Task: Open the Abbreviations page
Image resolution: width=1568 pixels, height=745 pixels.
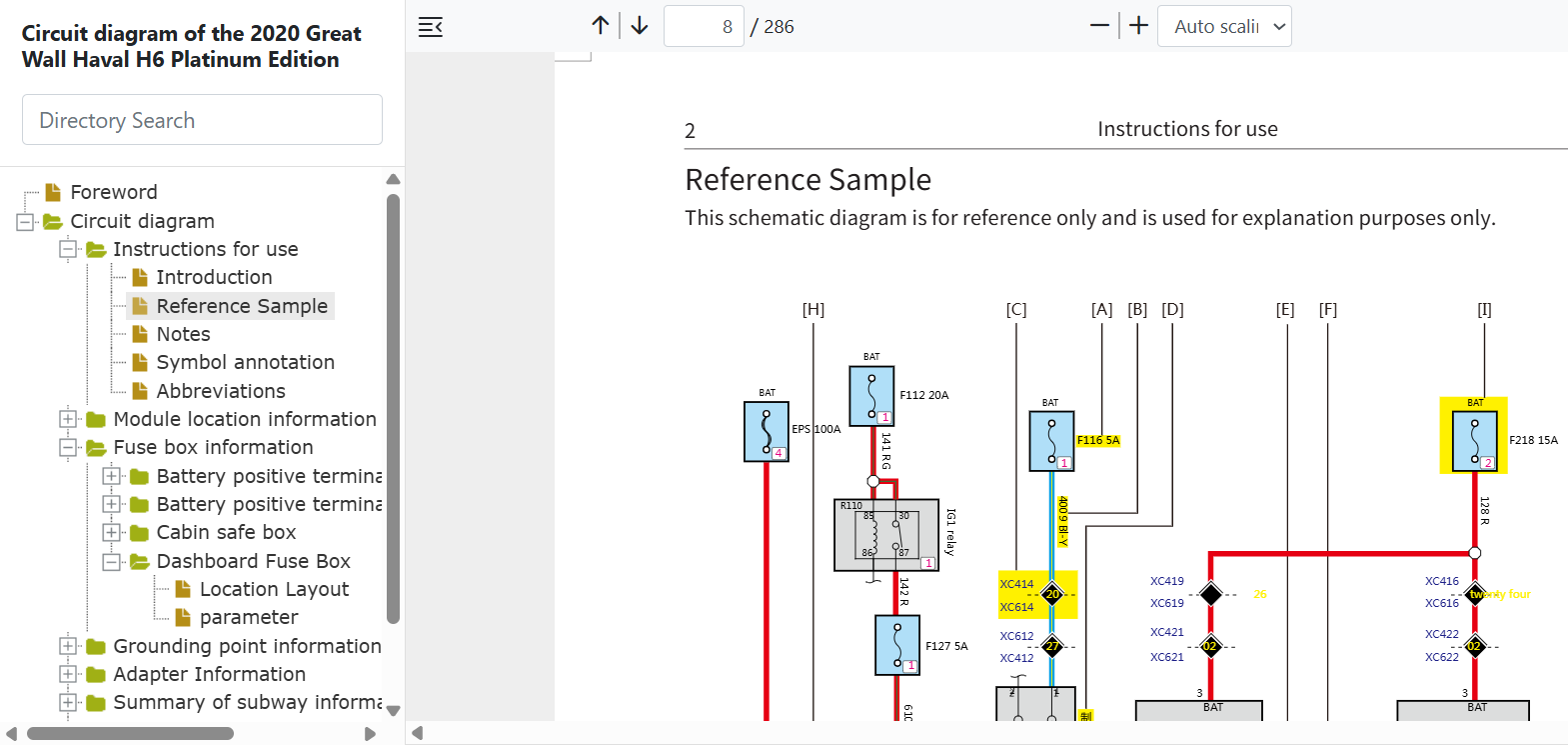Action: 221,391
